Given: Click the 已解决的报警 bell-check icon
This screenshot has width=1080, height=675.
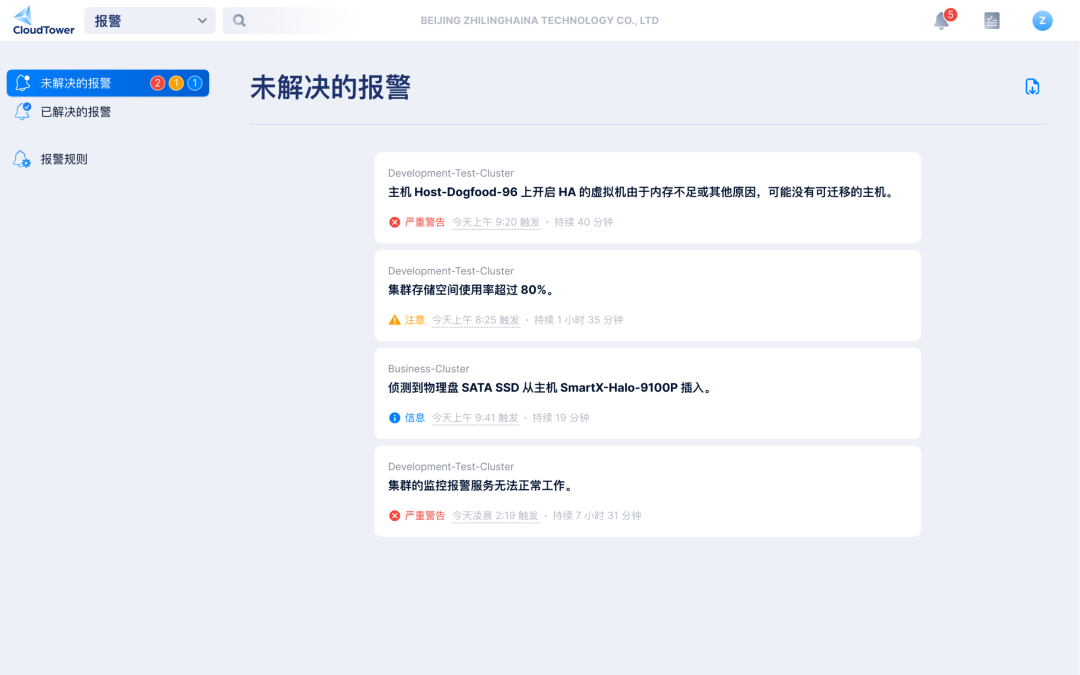Looking at the screenshot, I should [23, 112].
